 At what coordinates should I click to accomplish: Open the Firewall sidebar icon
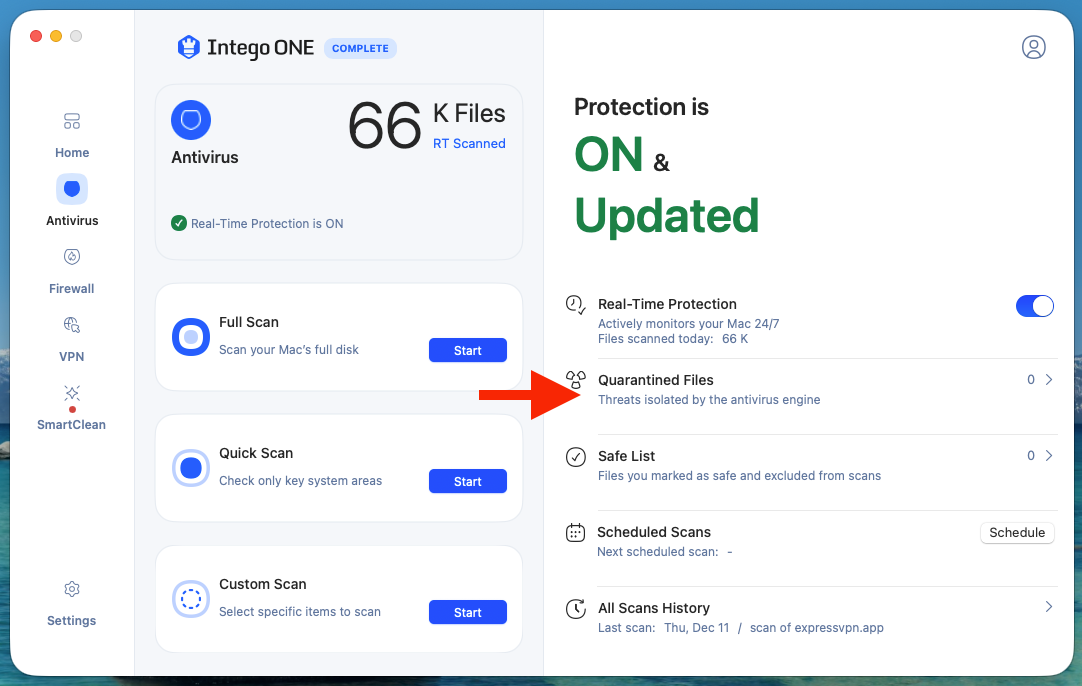coord(72,257)
